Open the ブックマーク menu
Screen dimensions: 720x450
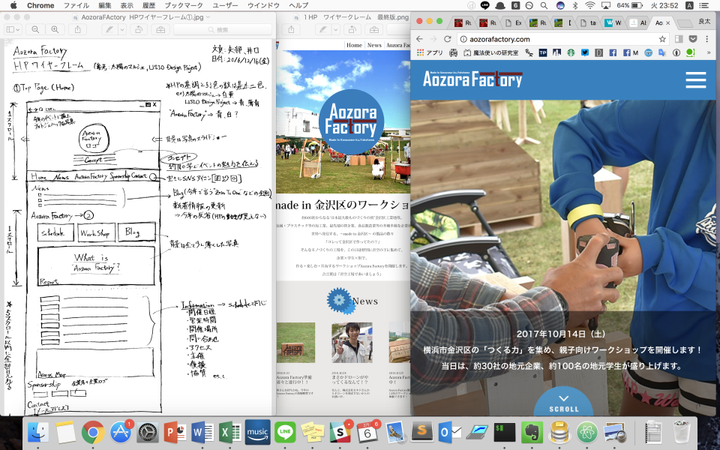[184, 6]
